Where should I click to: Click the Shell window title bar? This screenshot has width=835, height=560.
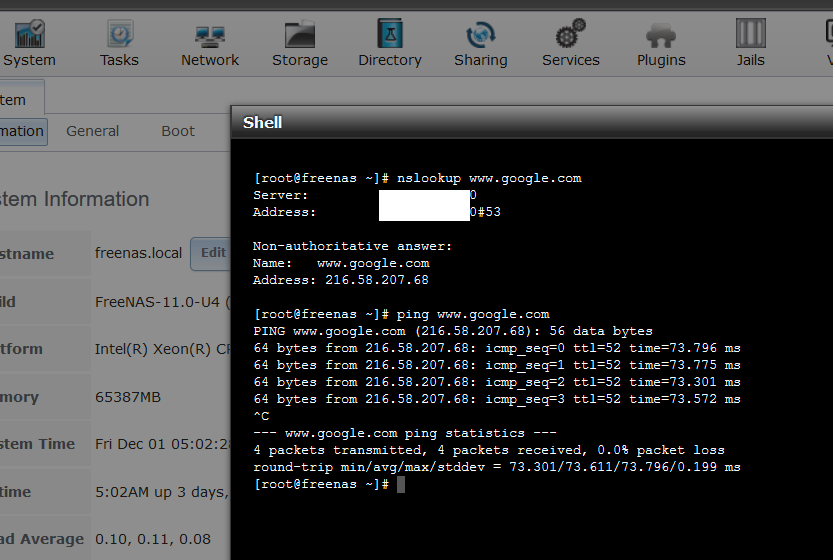click(x=533, y=122)
